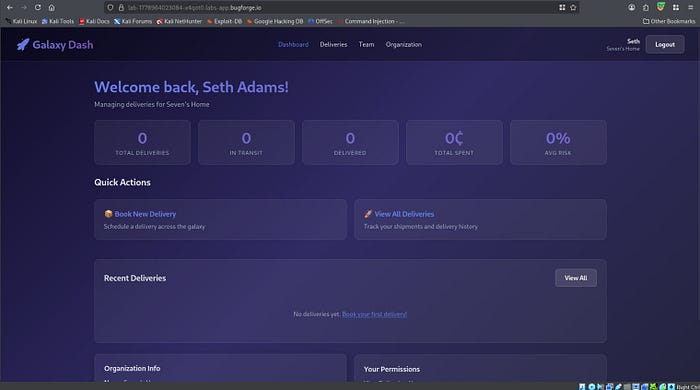Open the Kali Linux bookmark
The height and width of the screenshot is (390, 700).
pyautogui.click(x=21, y=21)
